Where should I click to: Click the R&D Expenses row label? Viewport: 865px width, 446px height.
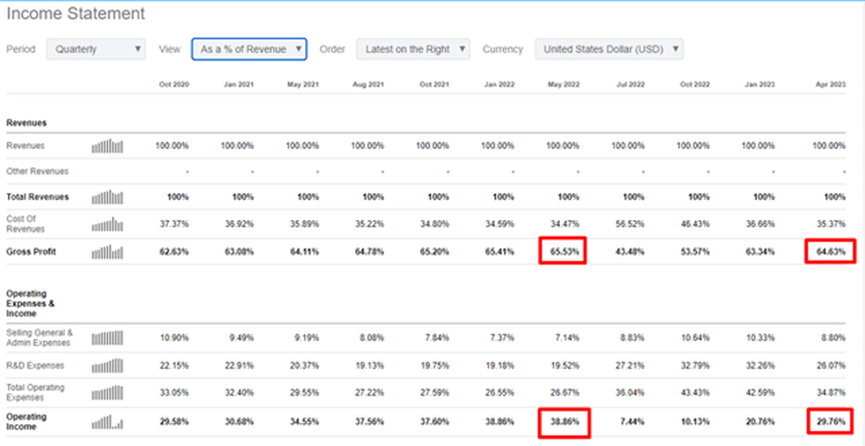tap(35, 365)
